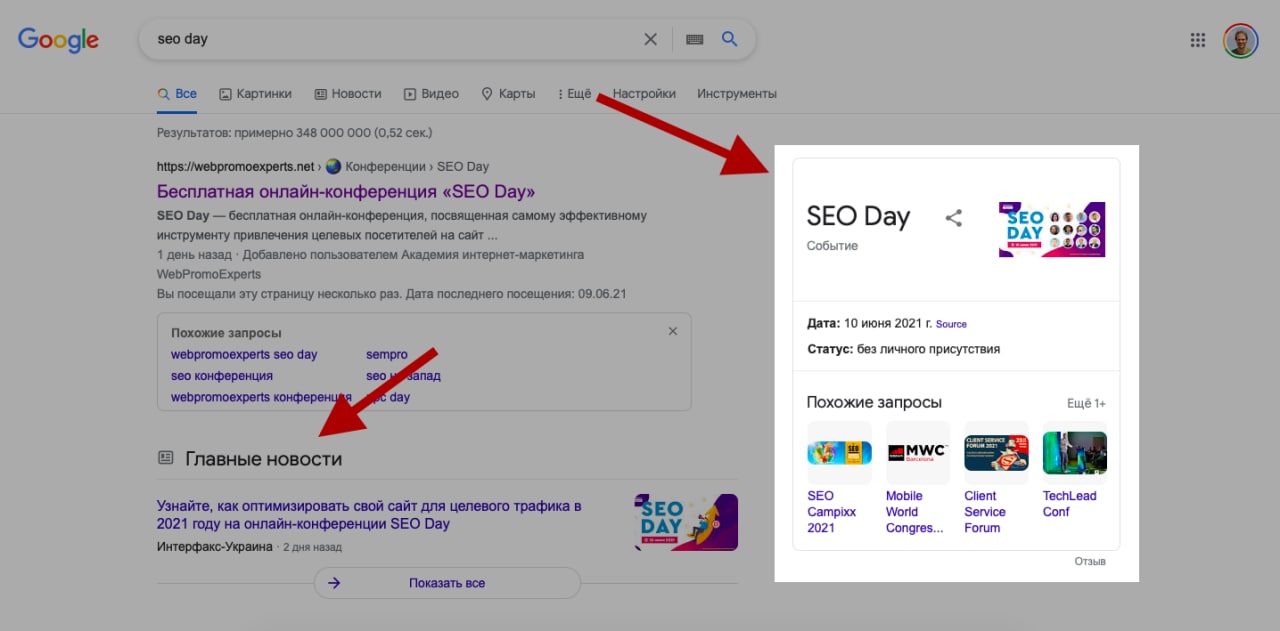The image size is (1280, 631).
Task: Click the blue search magnifier icon
Action: tap(729, 39)
